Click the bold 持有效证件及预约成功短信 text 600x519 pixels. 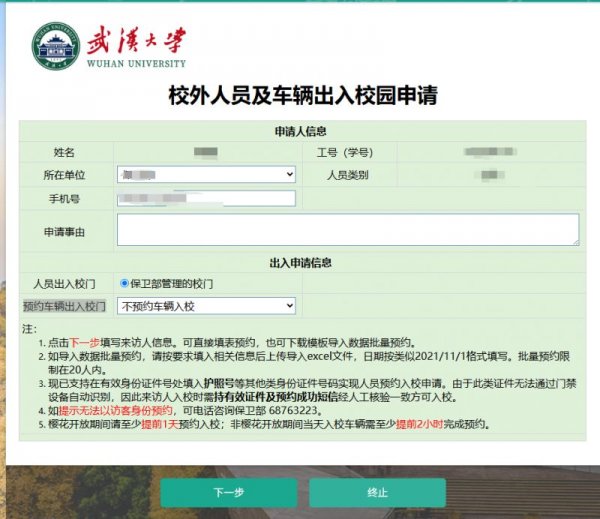point(276,397)
